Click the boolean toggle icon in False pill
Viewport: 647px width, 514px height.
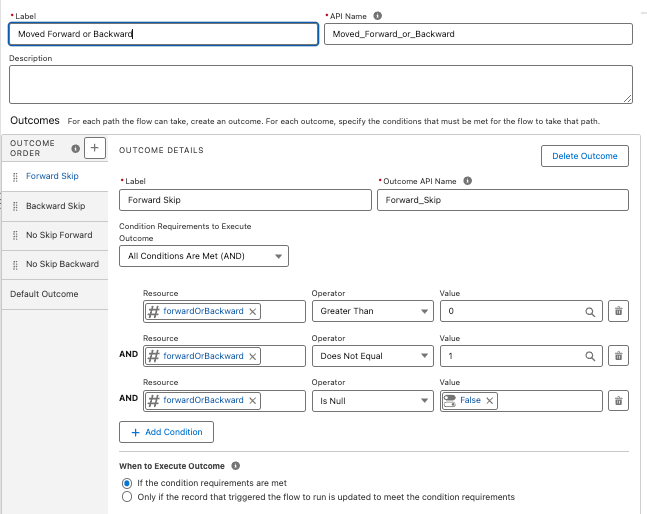(450, 401)
